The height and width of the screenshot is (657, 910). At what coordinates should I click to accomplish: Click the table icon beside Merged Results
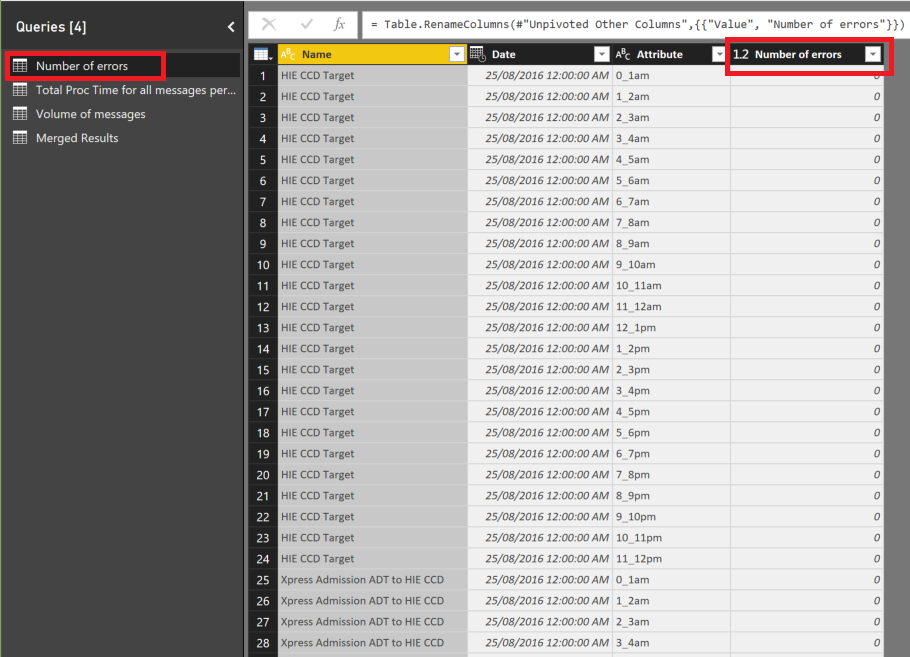(20, 138)
